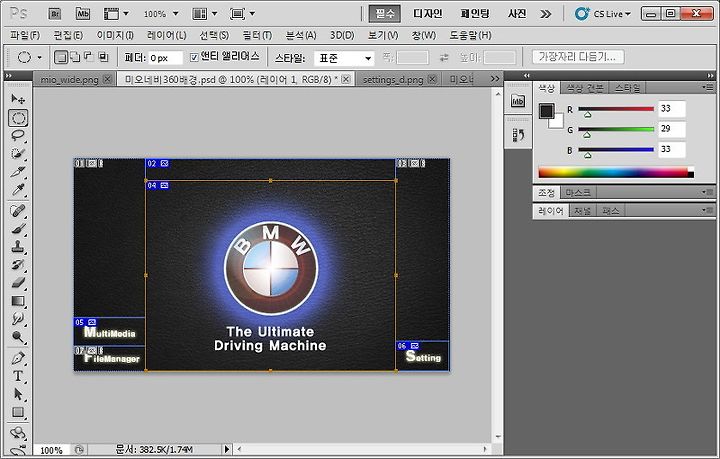
Task: Select the 필수 workspace button
Action: (x=384, y=14)
